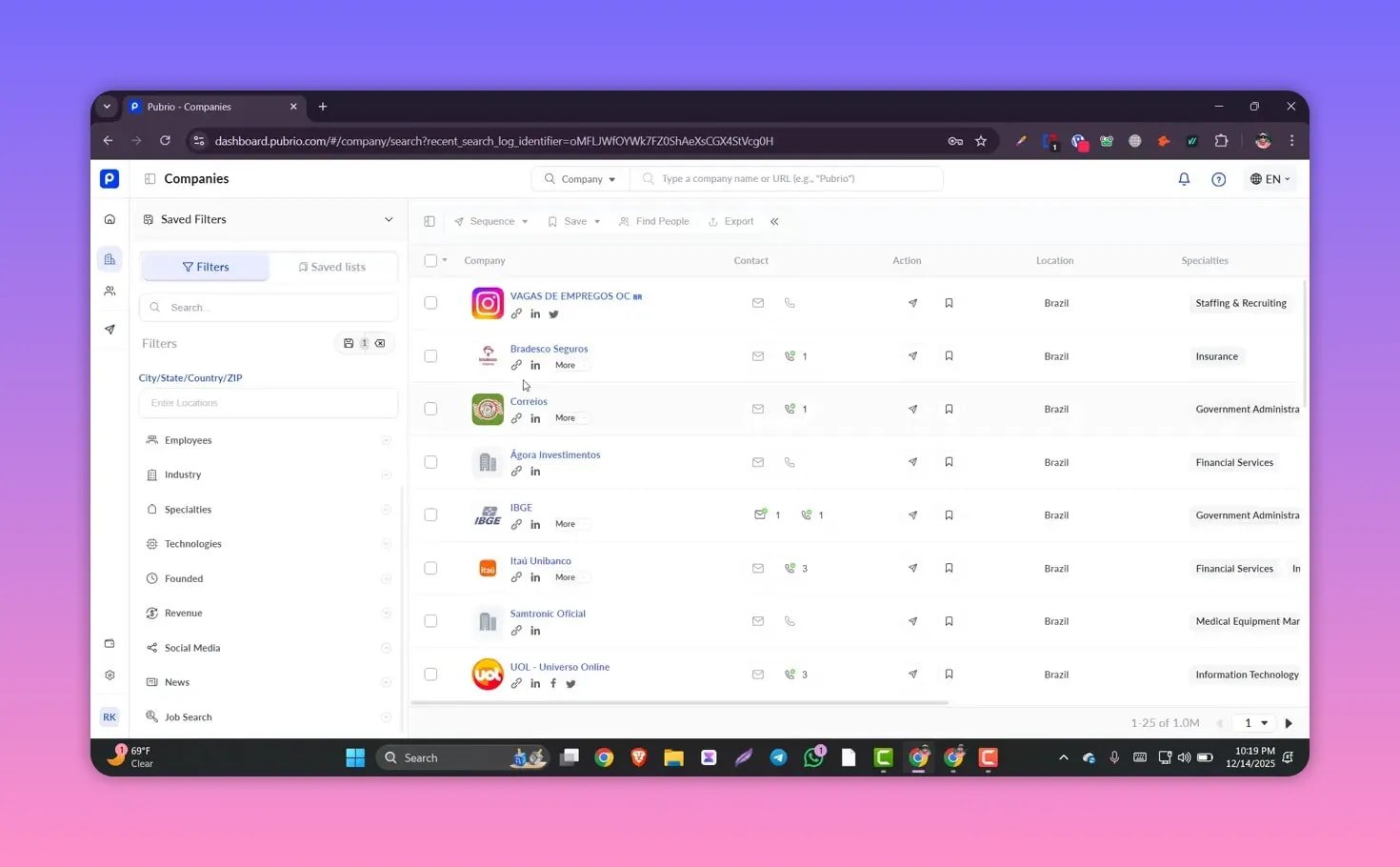Open the Company search type dropdown

pos(580,179)
